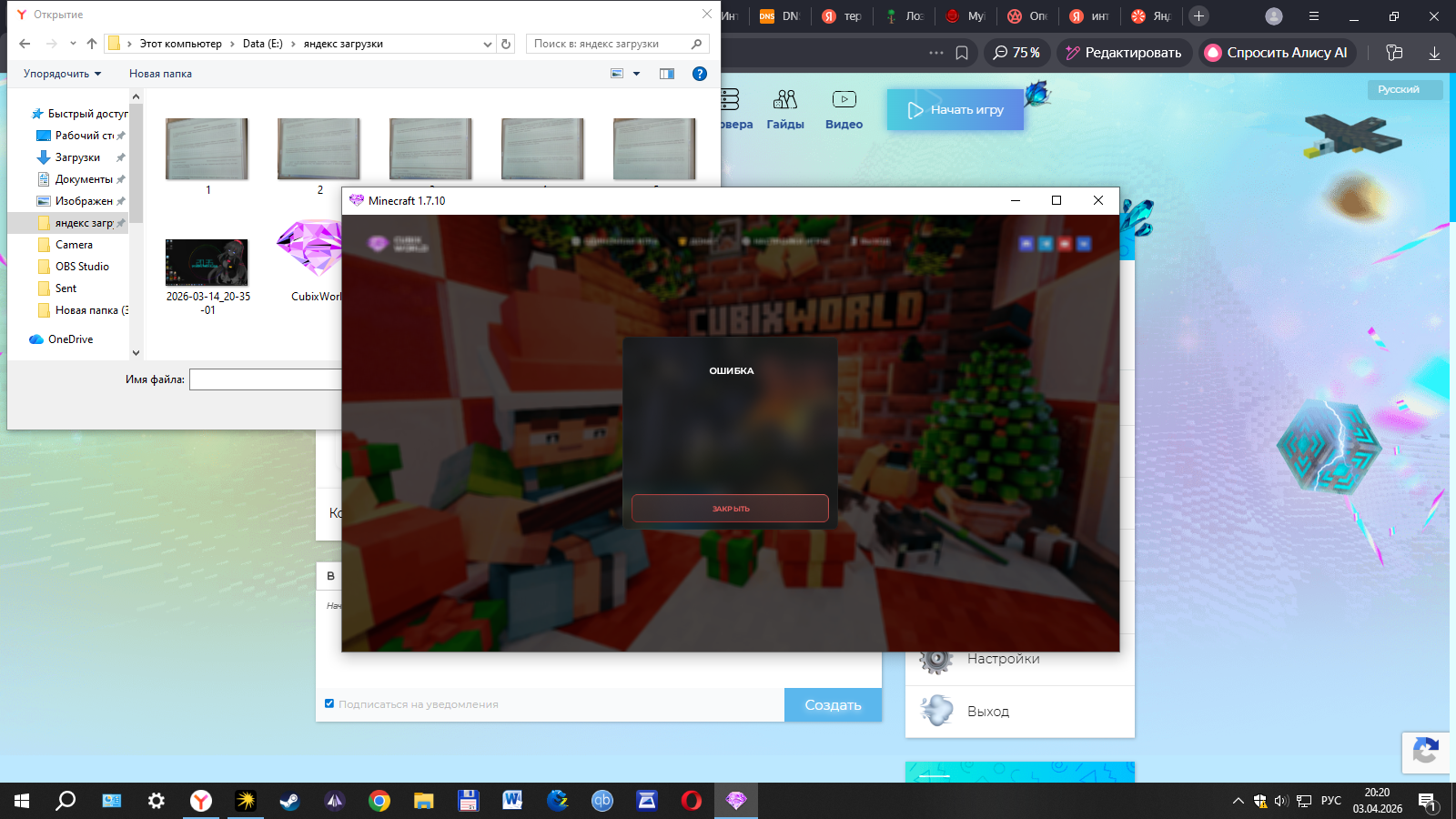Click the refresh button in address bar

pyautogui.click(x=507, y=44)
